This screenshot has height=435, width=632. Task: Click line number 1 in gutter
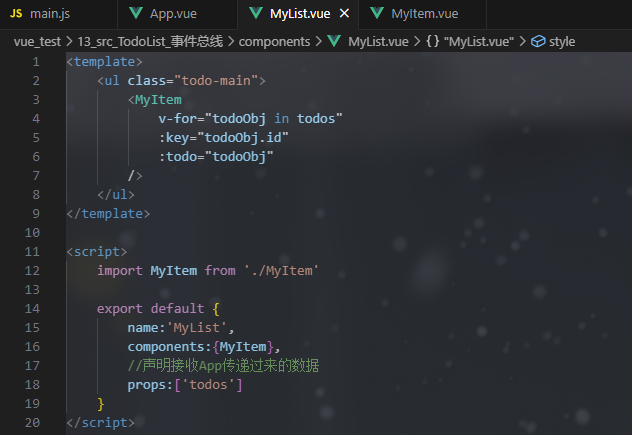(36, 62)
